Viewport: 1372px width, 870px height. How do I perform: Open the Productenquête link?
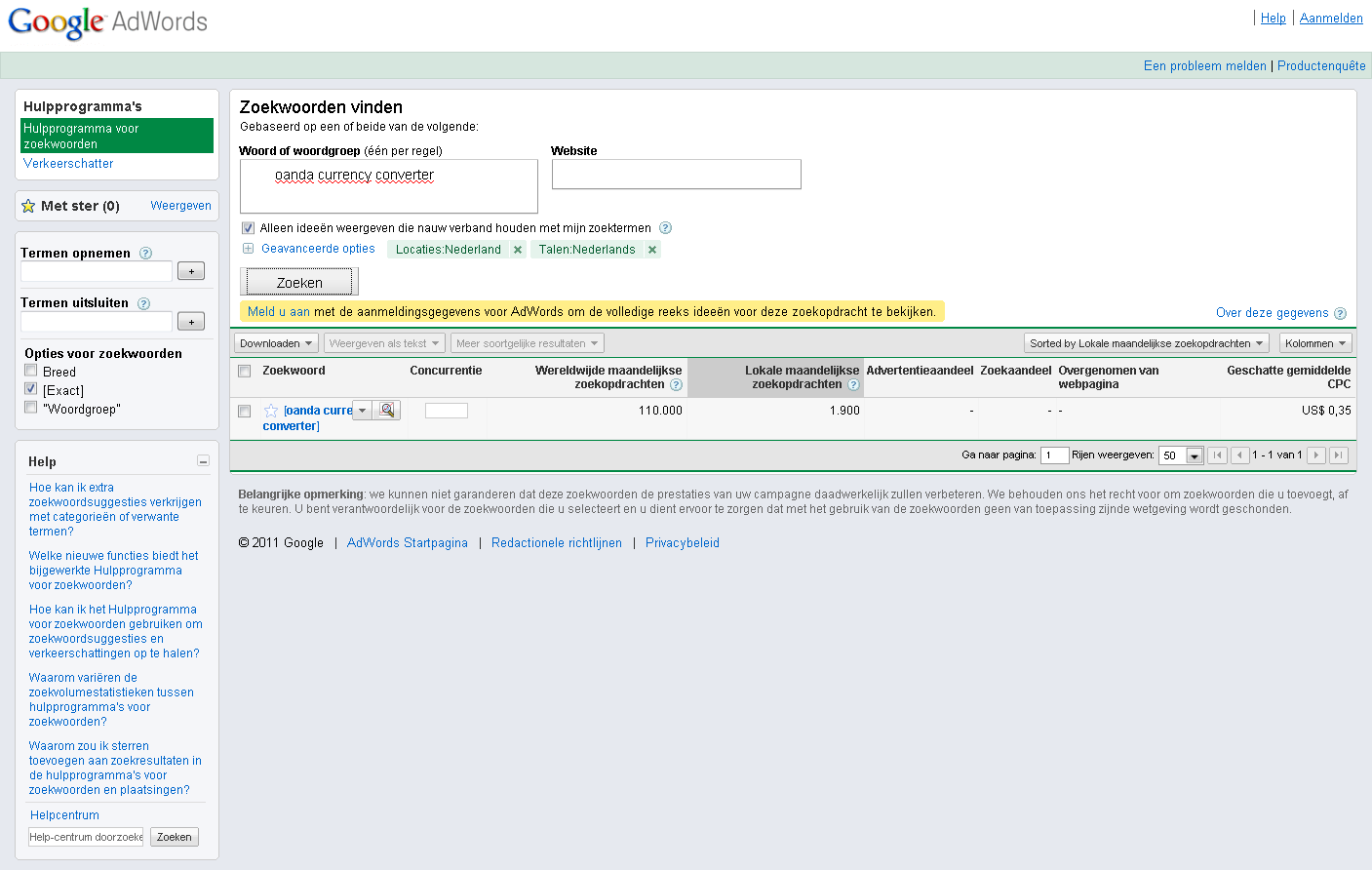point(1321,66)
